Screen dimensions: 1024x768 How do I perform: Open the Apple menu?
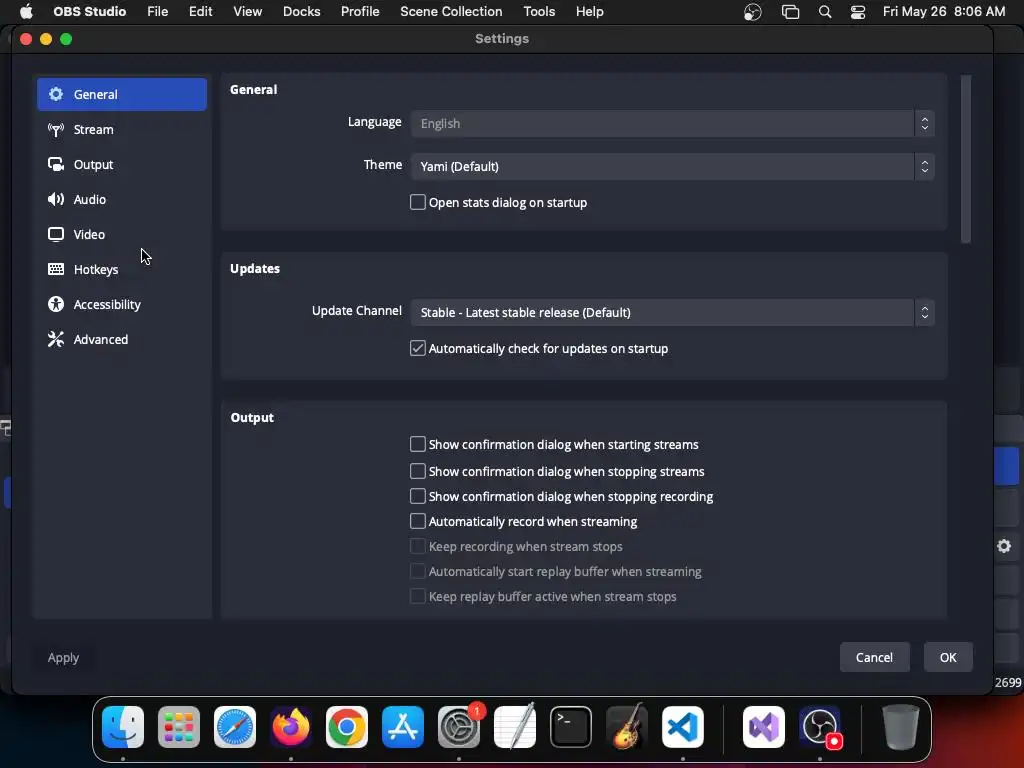[x=26, y=11]
